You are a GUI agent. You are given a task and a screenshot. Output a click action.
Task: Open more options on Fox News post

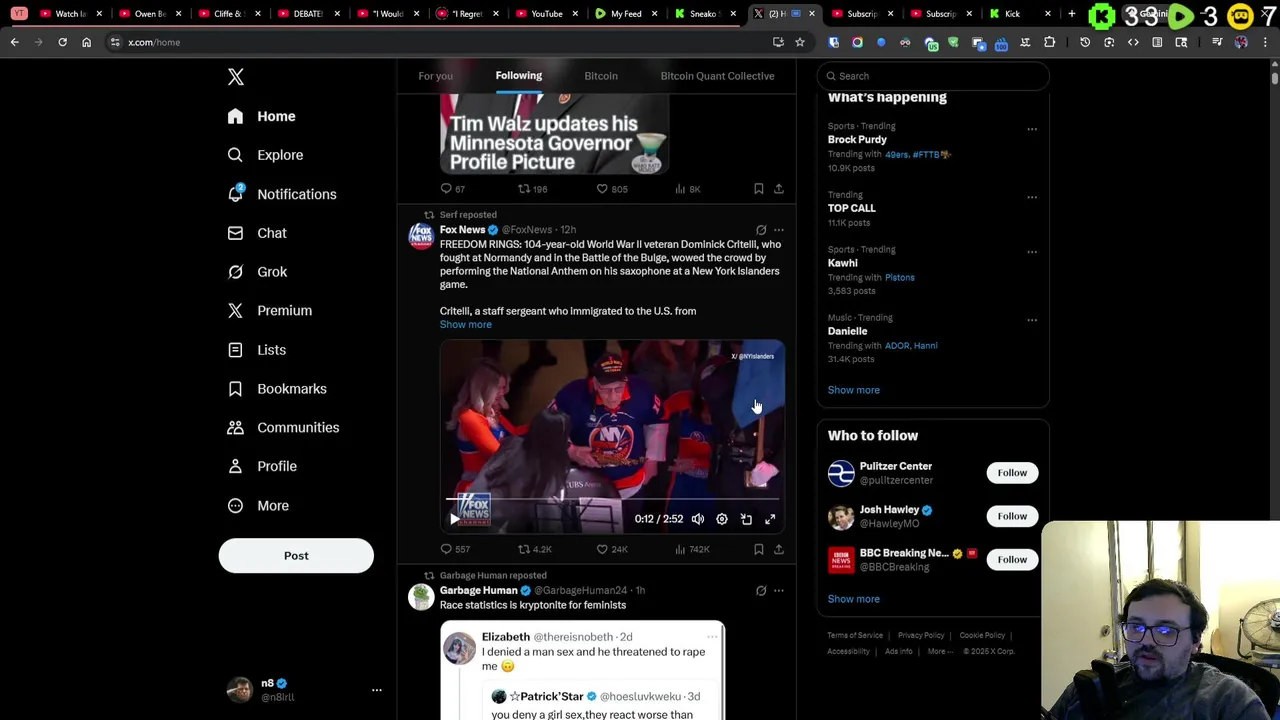779,230
